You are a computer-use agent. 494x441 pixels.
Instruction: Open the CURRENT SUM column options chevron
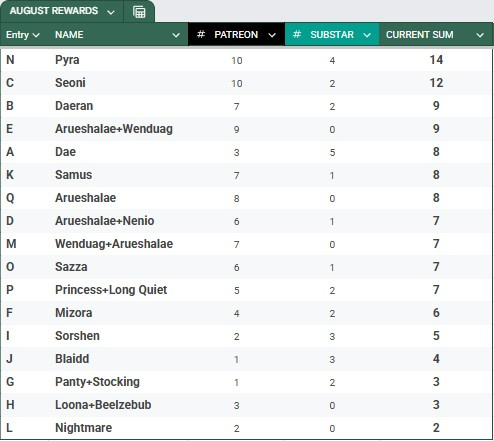click(480, 35)
